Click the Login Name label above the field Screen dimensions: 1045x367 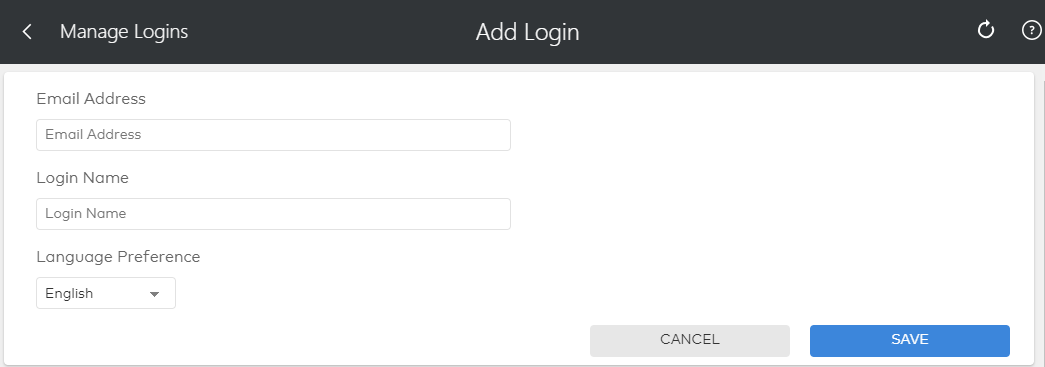(83, 178)
